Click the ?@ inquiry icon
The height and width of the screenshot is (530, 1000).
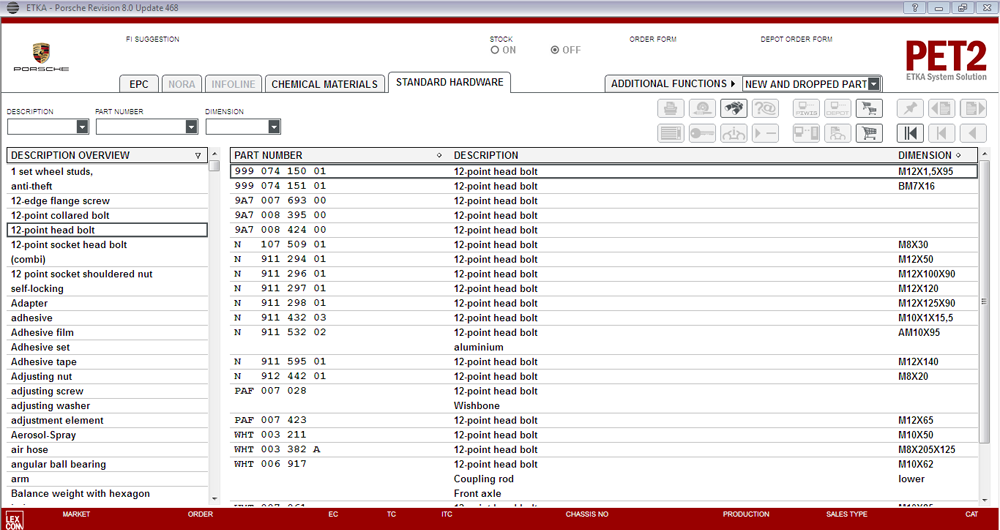pos(765,108)
